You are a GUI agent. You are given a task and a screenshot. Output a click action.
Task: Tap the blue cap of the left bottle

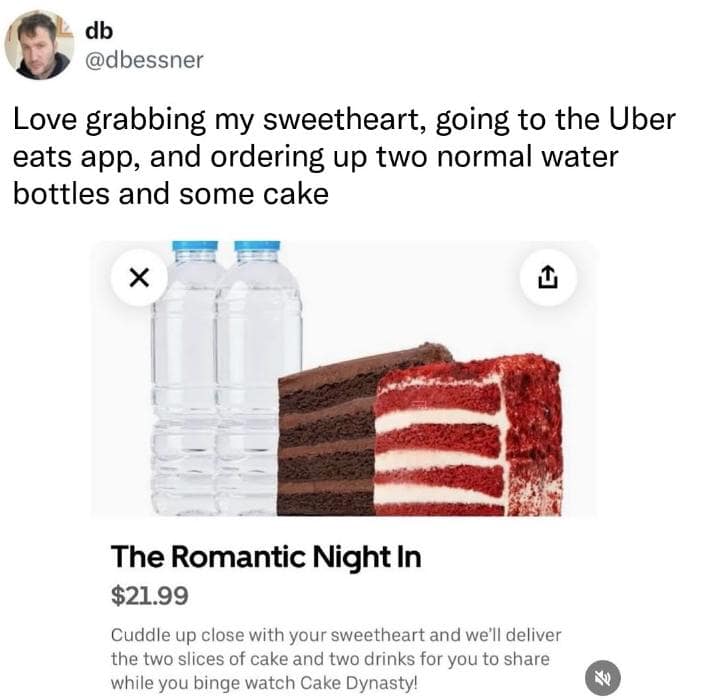click(x=194, y=247)
